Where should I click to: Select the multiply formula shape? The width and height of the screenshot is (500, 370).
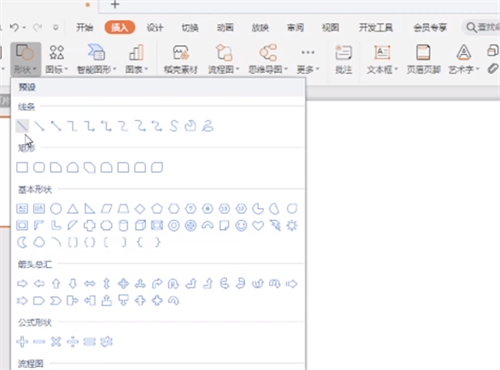pos(56,342)
